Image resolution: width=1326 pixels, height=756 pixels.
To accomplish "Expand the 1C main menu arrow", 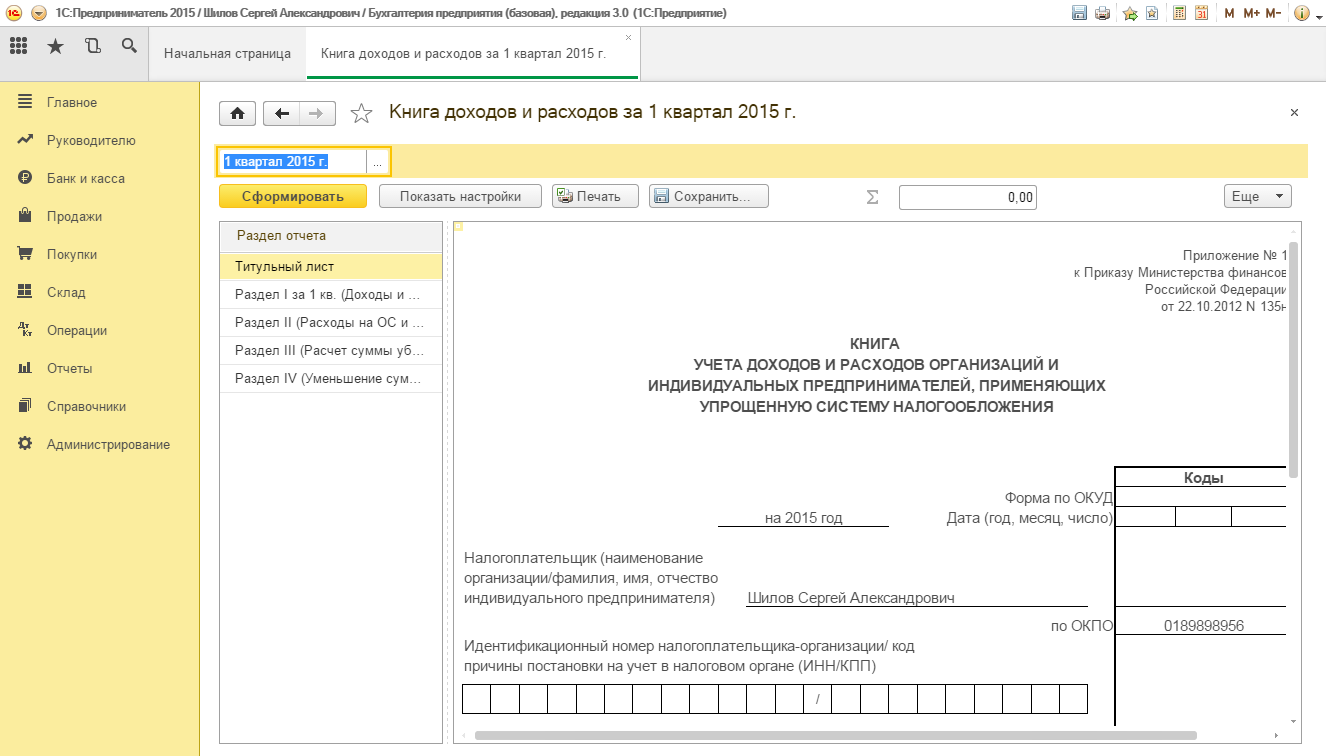I will [39, 13].
